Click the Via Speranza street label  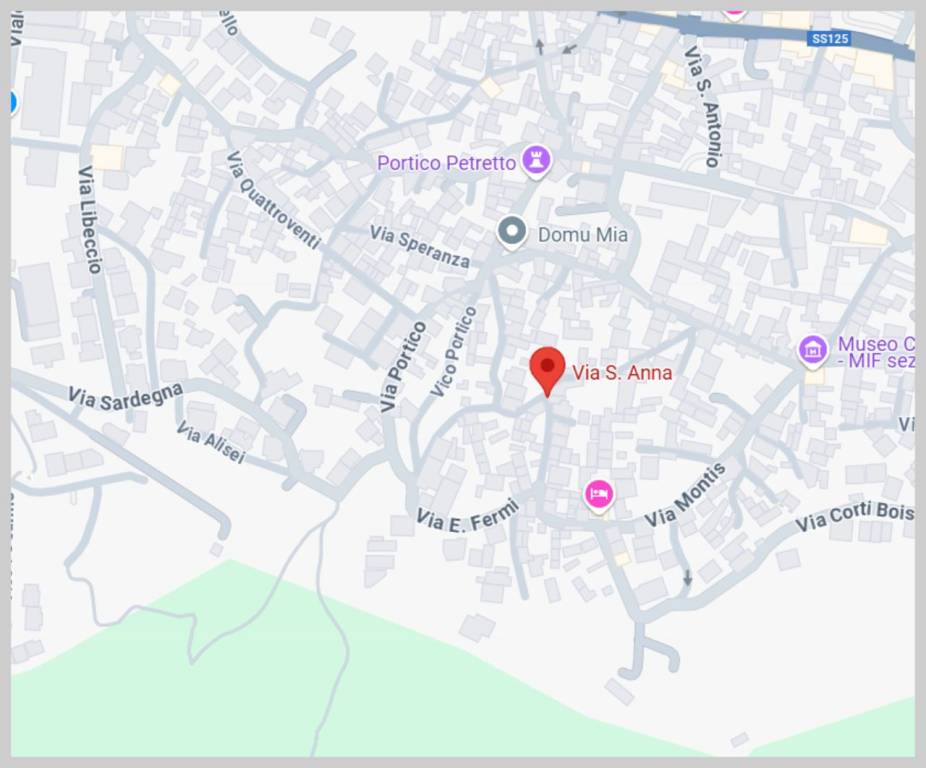pos(420,247)
